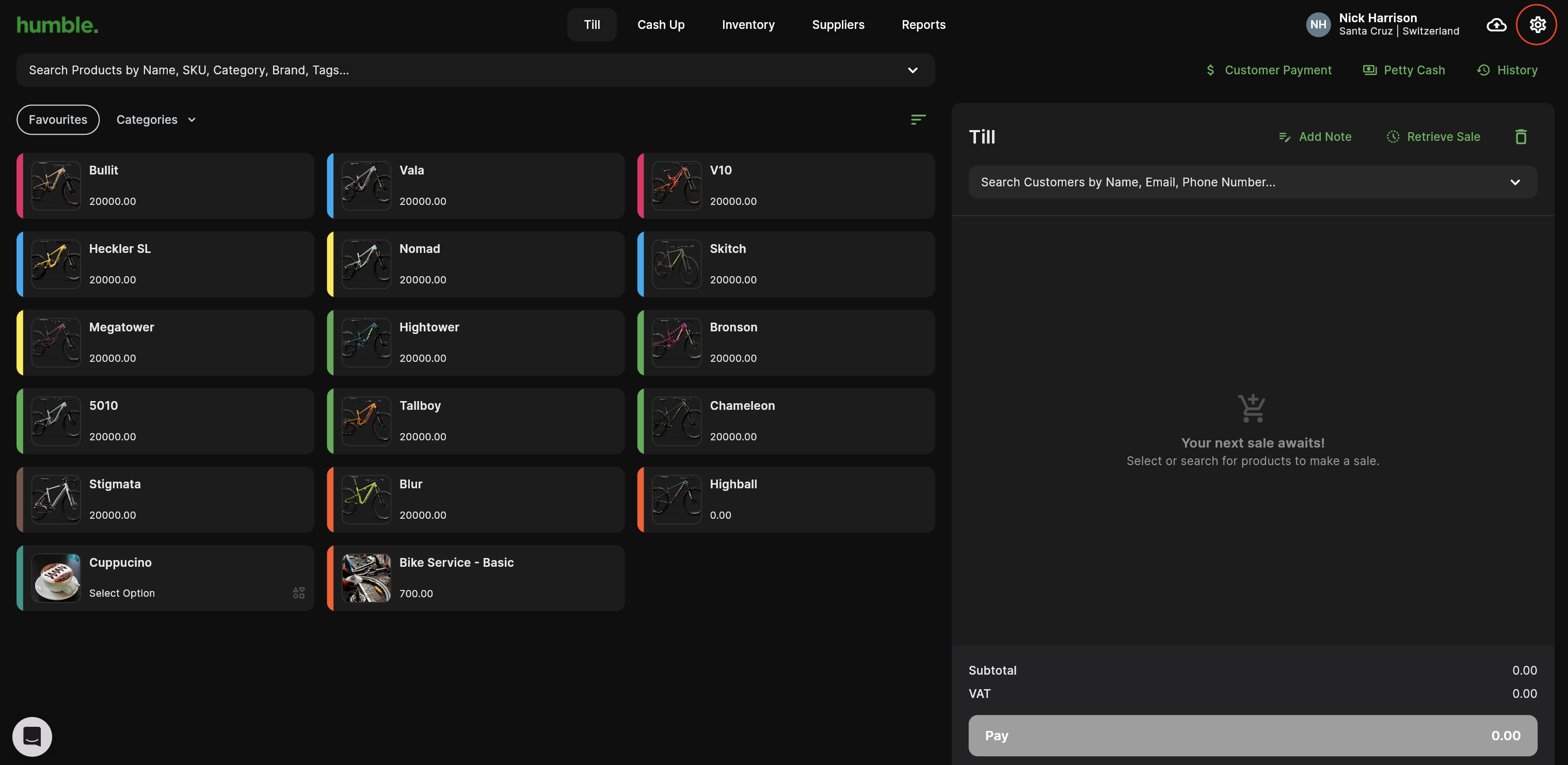Add Stigmata to the sale
Image resolution: width=1568 pixels, height=765 pixels.
point(165,499)
